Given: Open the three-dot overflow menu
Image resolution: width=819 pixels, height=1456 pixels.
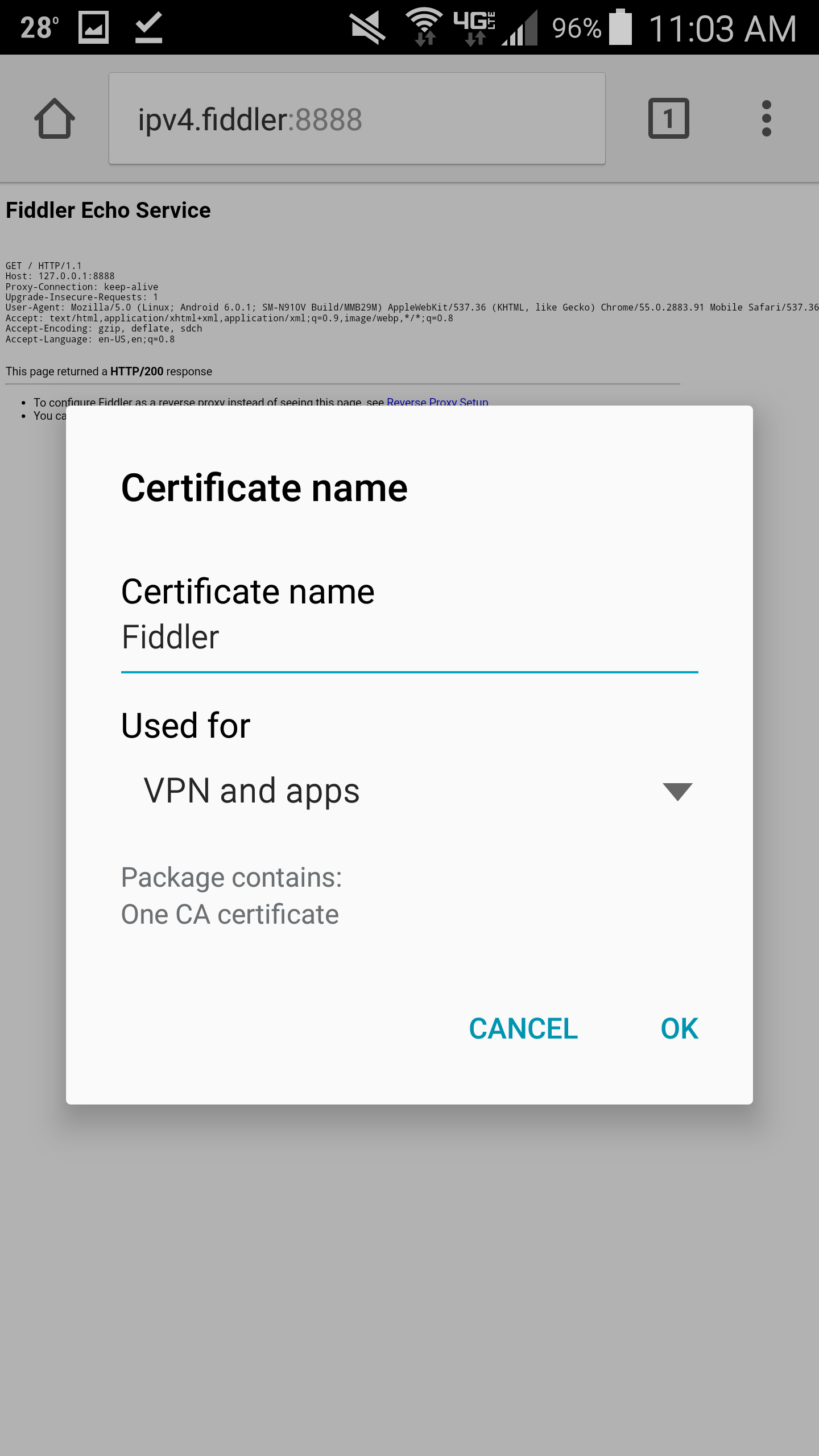Looking at the screenshot, I should (x=766, y=118).
